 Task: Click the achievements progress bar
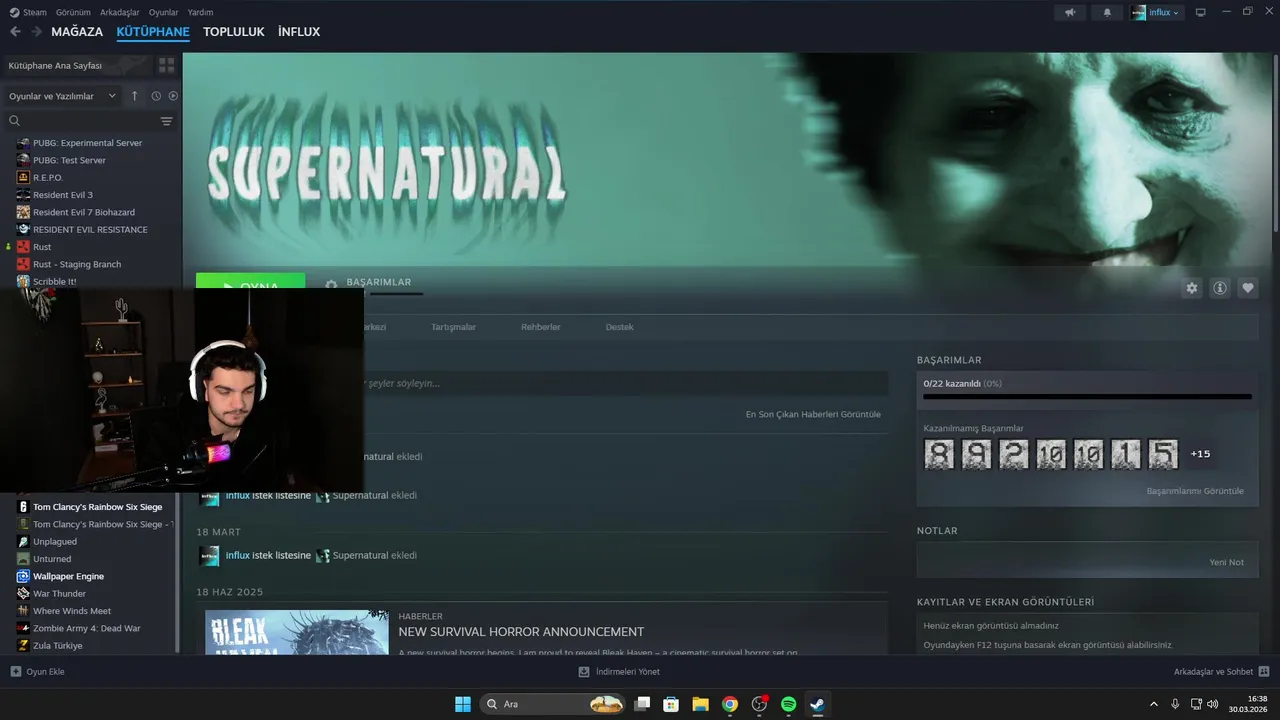point(1087,397)
